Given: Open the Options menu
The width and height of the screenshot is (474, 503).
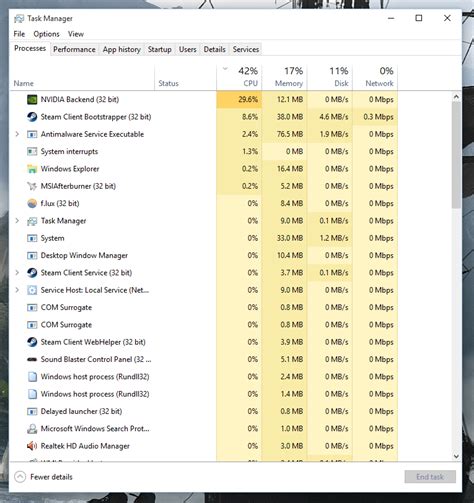Looking at the screenshot, I should (x=46, y=34).
